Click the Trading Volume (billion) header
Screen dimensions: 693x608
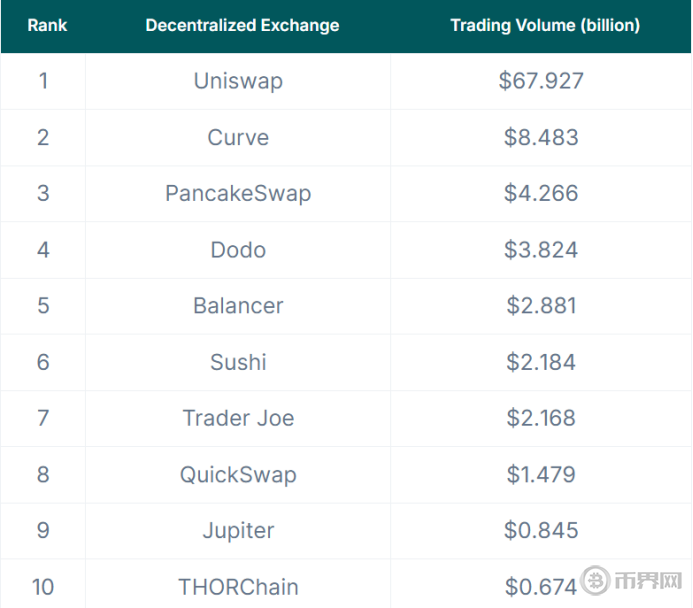pyautogui.click(x=544, y=25)
